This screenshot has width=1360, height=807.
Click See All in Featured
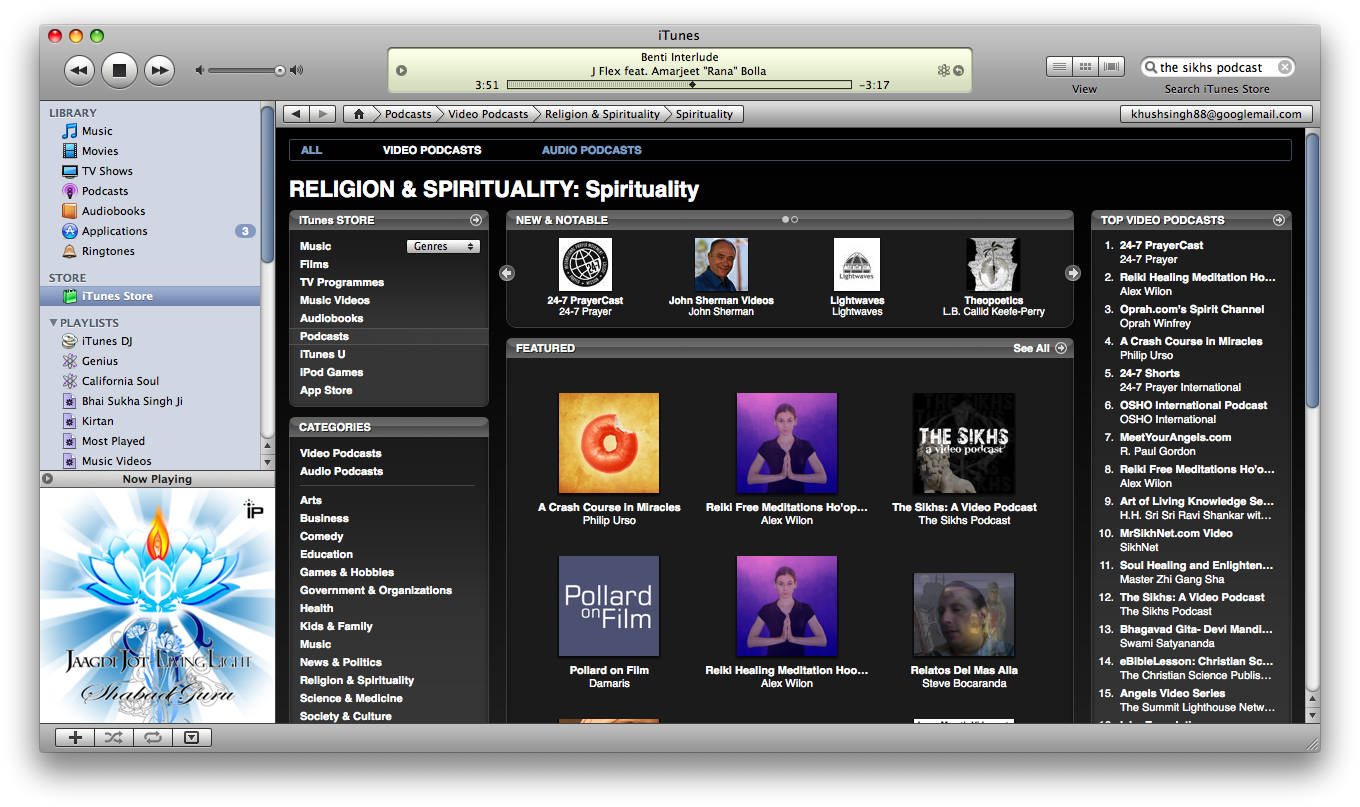(x=1040, y=348)
